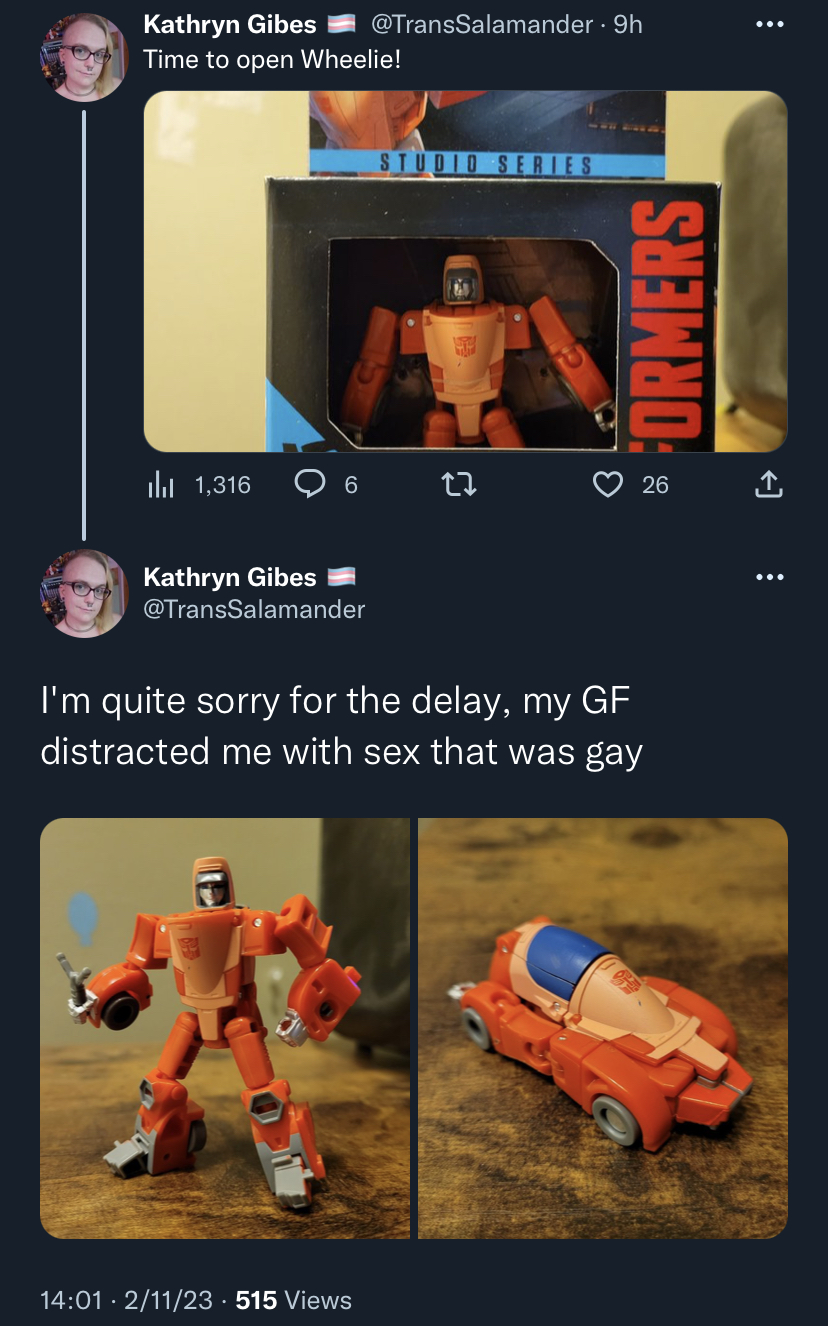Click @TransSalamander handle in first tweet header

(x=482, y=25)
